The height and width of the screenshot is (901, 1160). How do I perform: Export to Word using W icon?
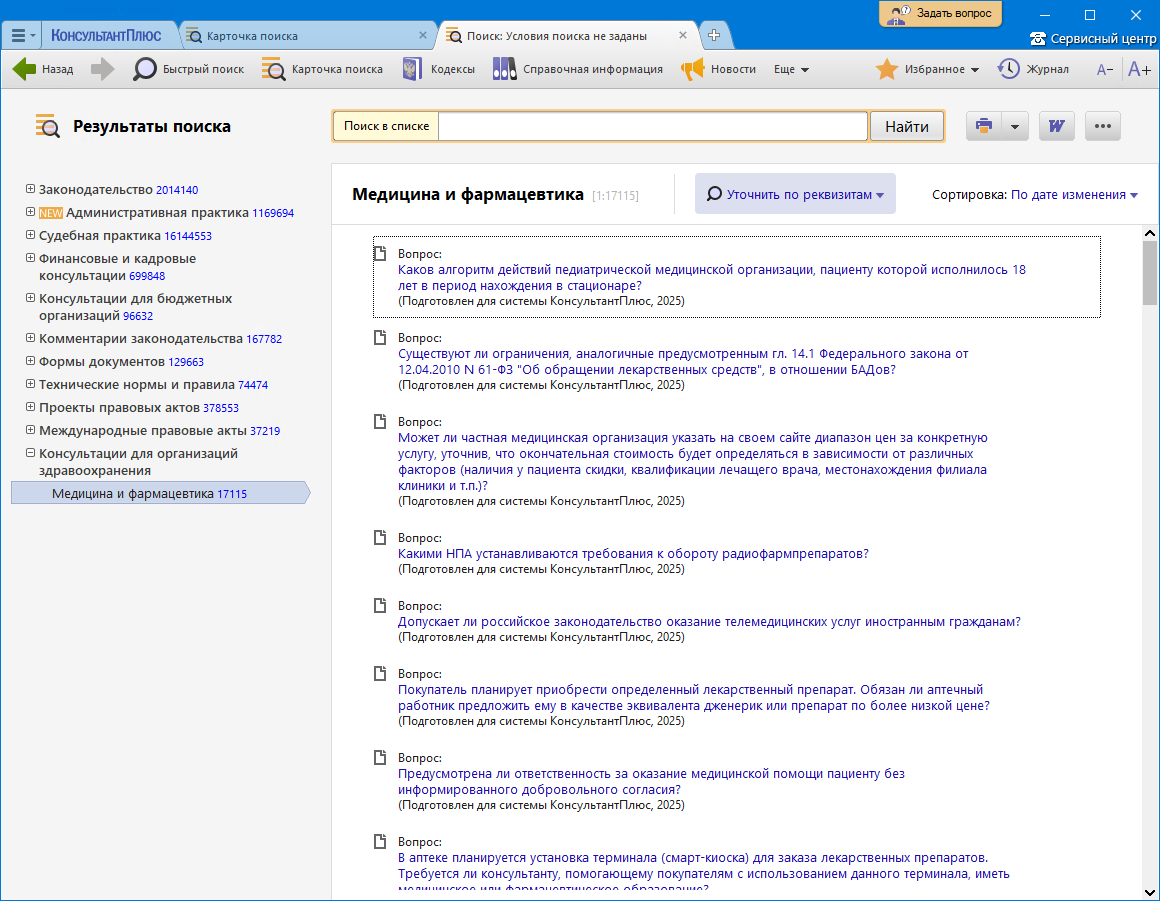pos(1056,127)
